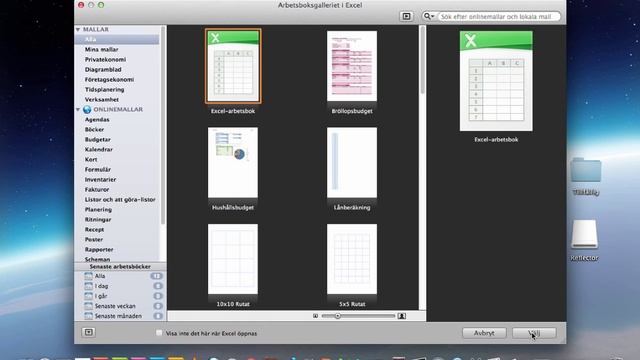Select the Bröllopsbudget template thumbnail
Viewport: 640px width, 360px height.
[x=352, y=66]
